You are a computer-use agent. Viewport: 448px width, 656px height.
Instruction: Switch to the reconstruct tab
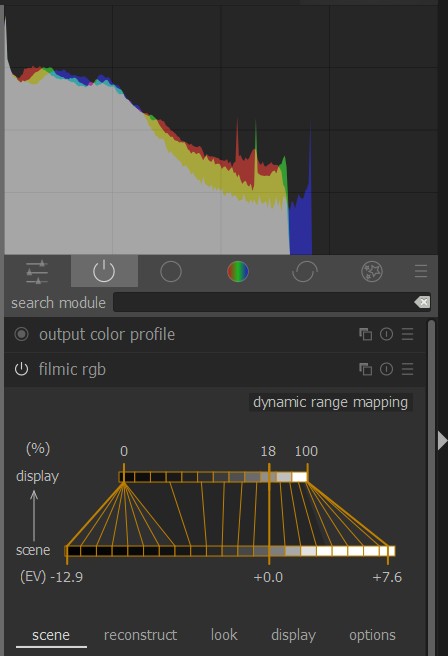click(x=141, y=635)
